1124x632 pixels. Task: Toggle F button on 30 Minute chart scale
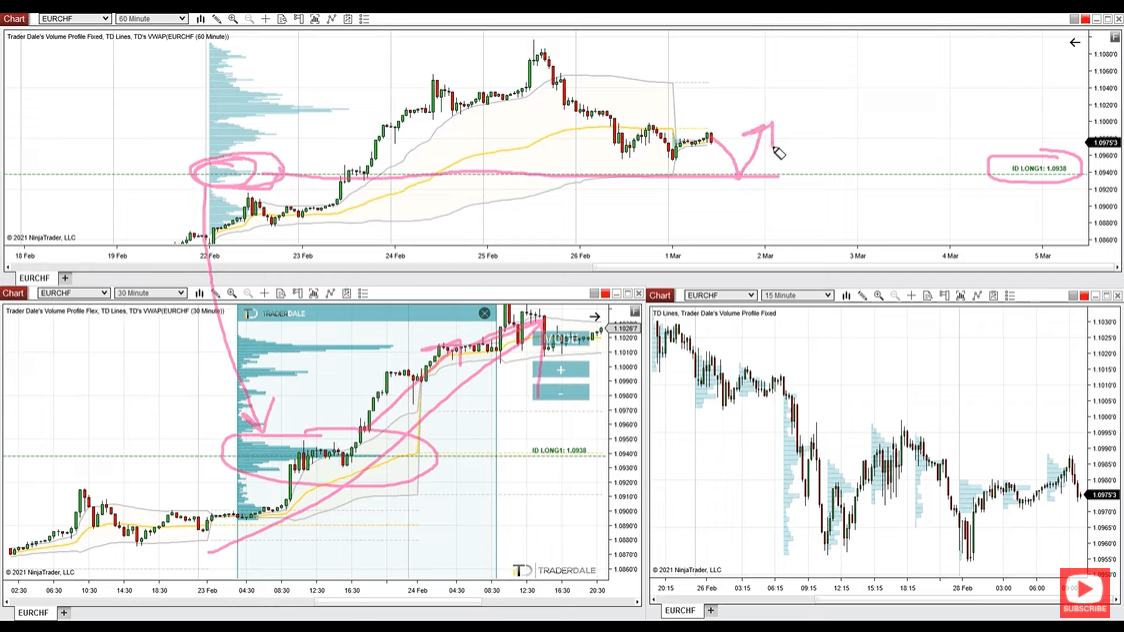click(x=635, y=311)
